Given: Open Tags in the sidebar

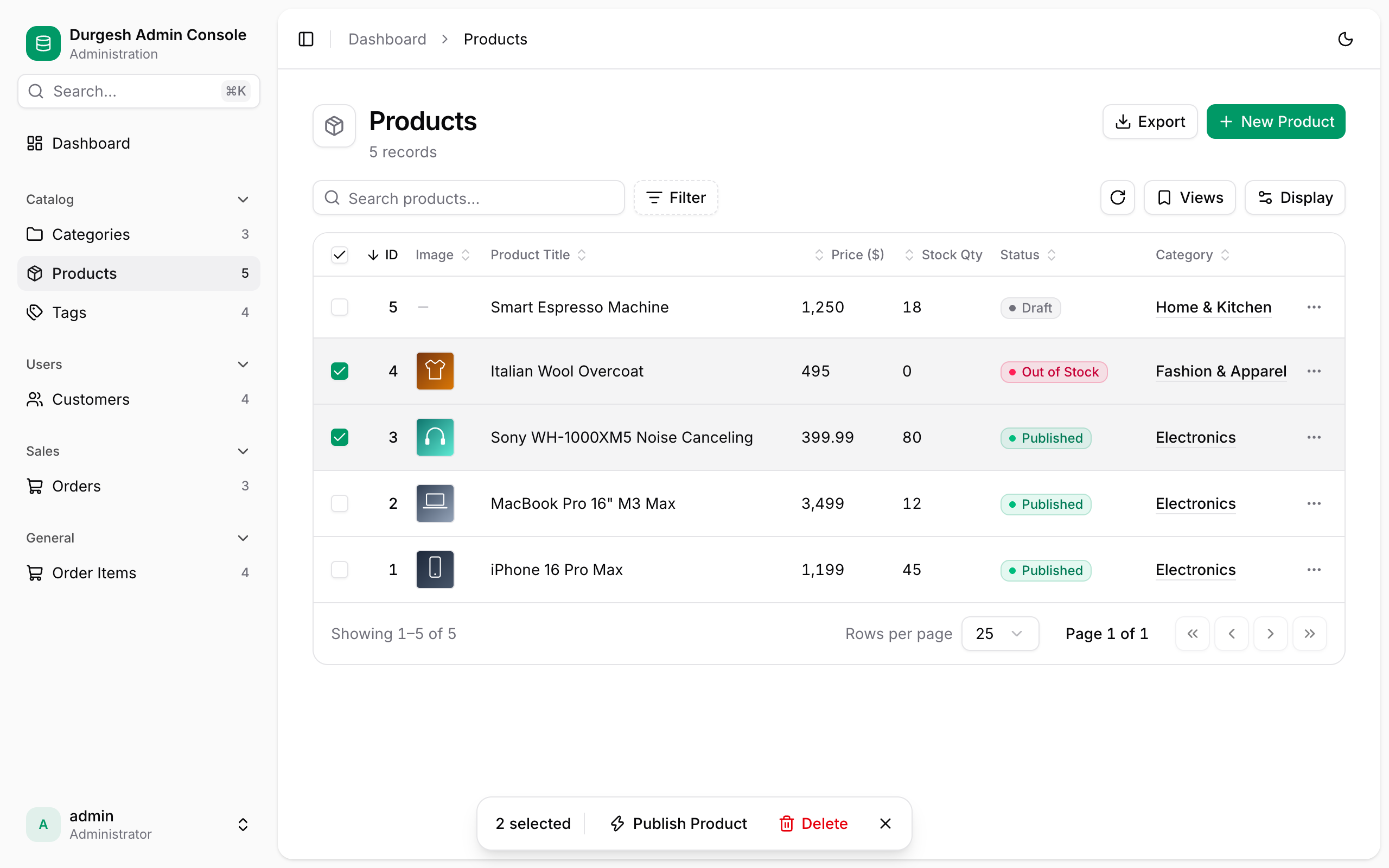Looking at the screenshot, I should (x=138, y=312).
